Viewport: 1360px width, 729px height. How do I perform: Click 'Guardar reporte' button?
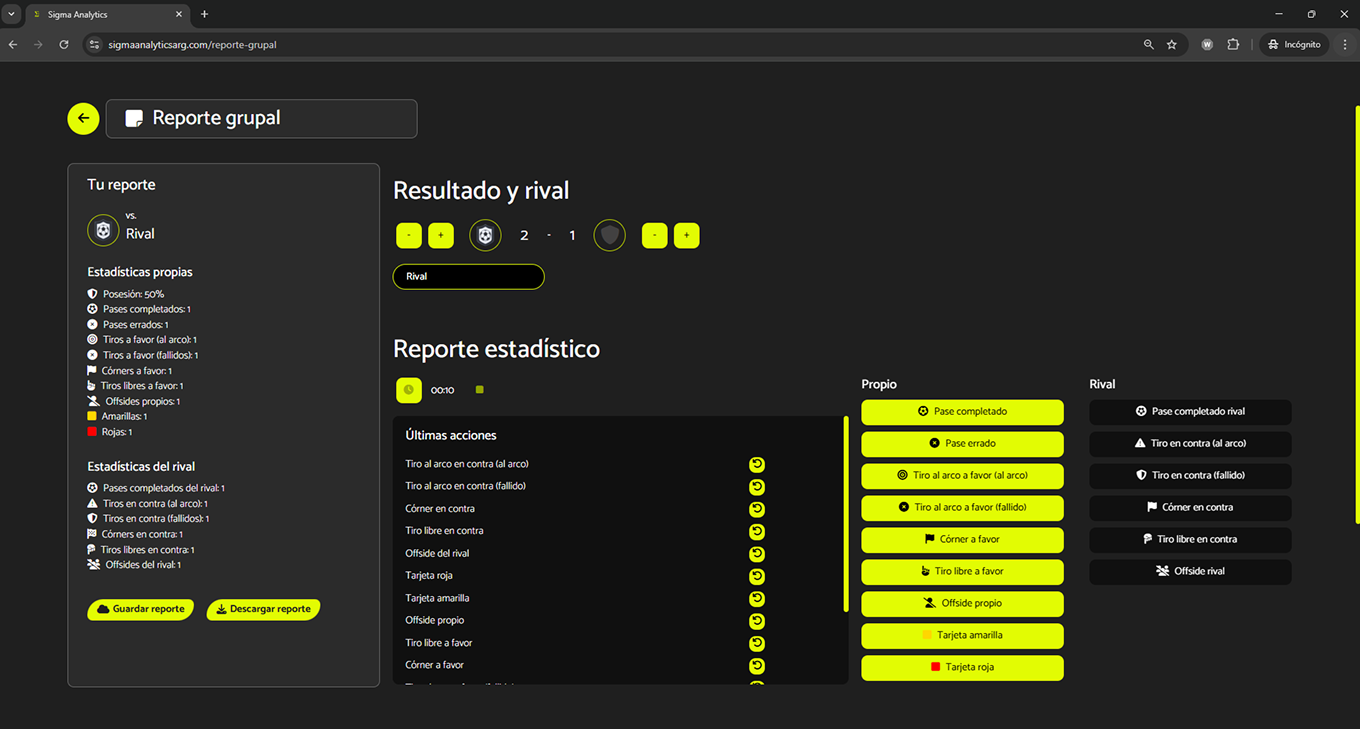point(140,609)
